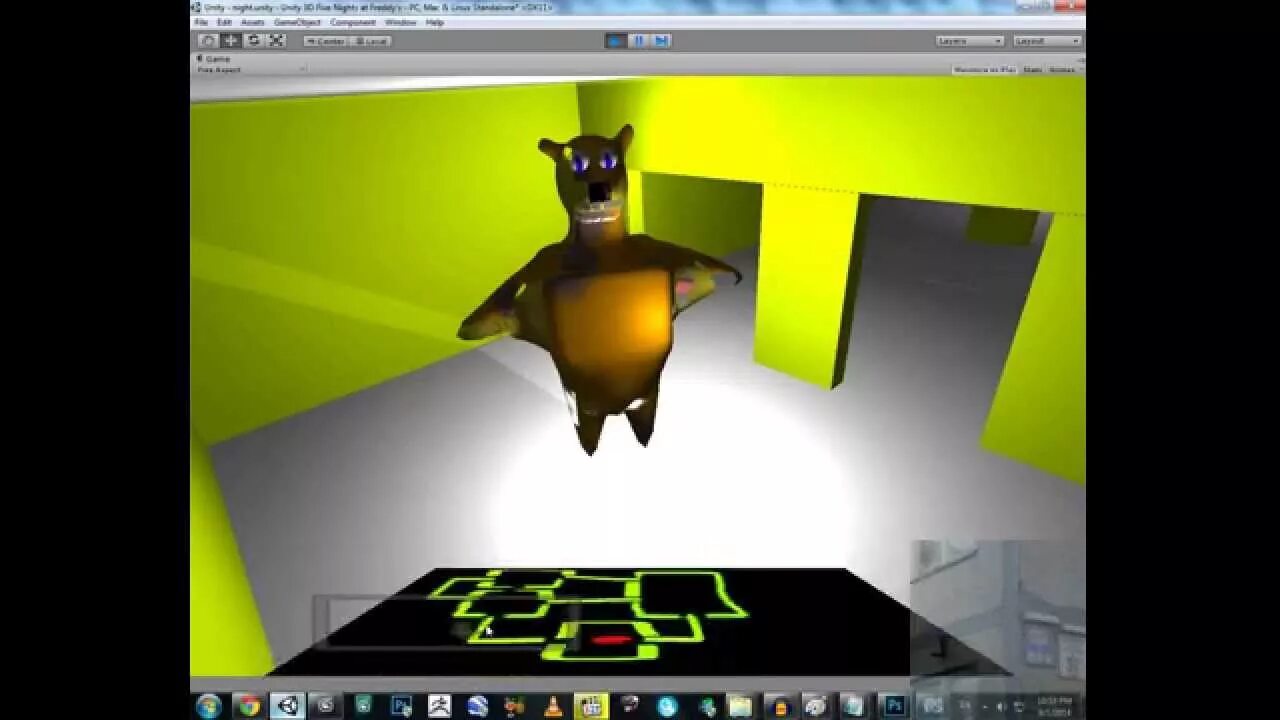Open Google Earth from the taskbar
This screenshot has width=1280, height=720.
(x=477, y=706)
